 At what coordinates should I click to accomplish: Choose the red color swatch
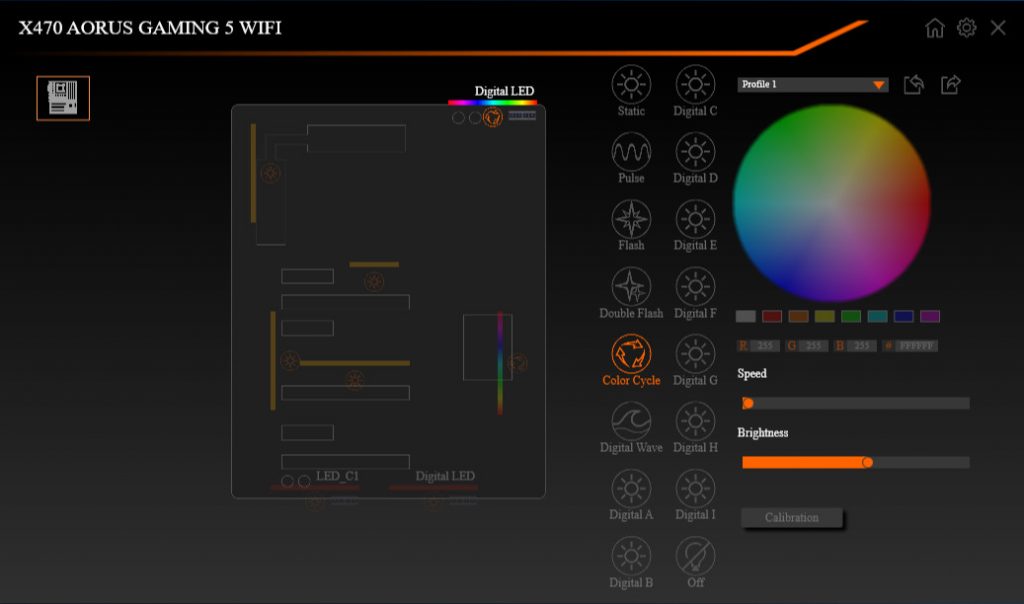tap(772, 317)
